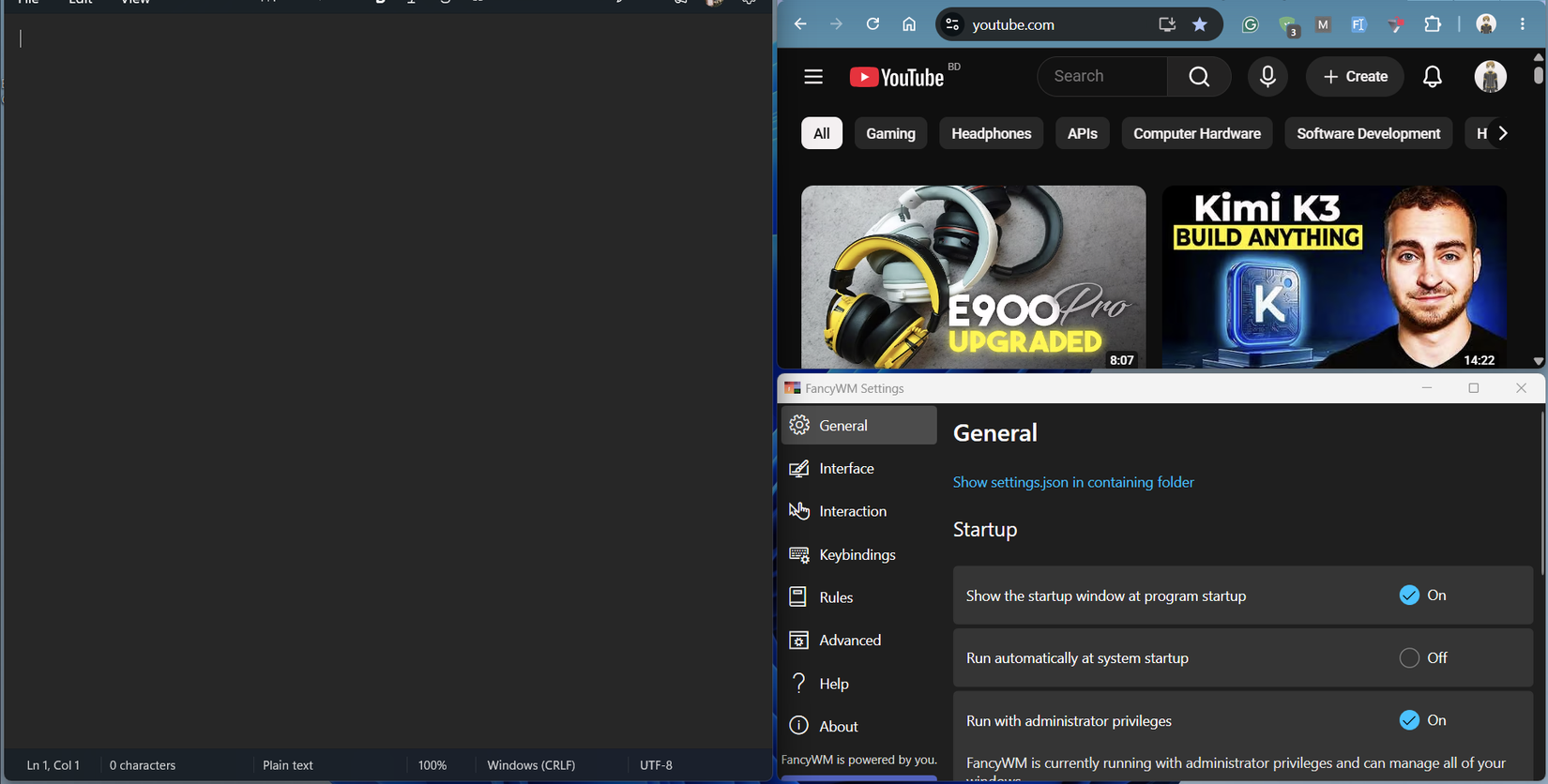Select the Gaming filter chip

pos(890,134)
